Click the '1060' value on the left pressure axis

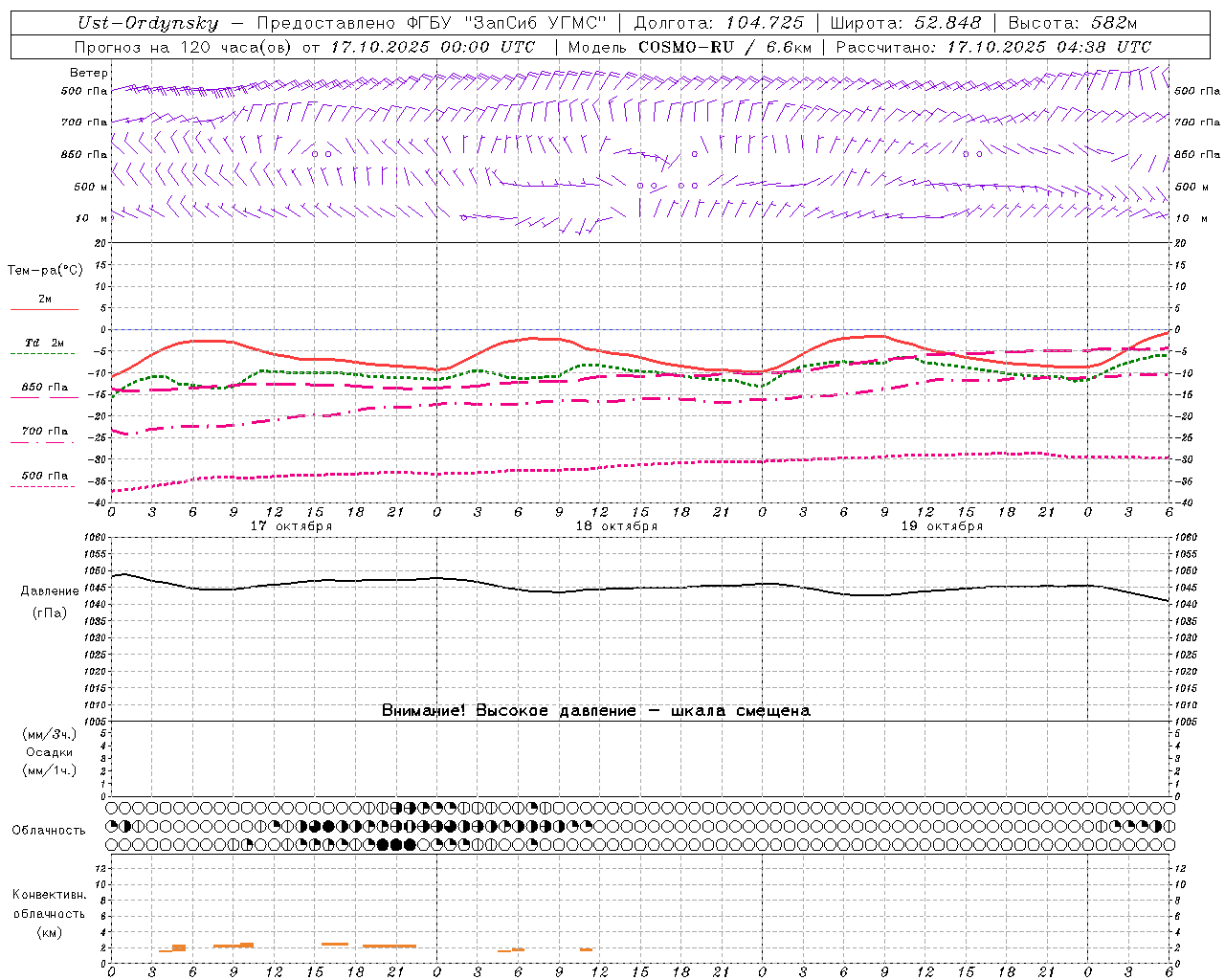tap(96, 538)
